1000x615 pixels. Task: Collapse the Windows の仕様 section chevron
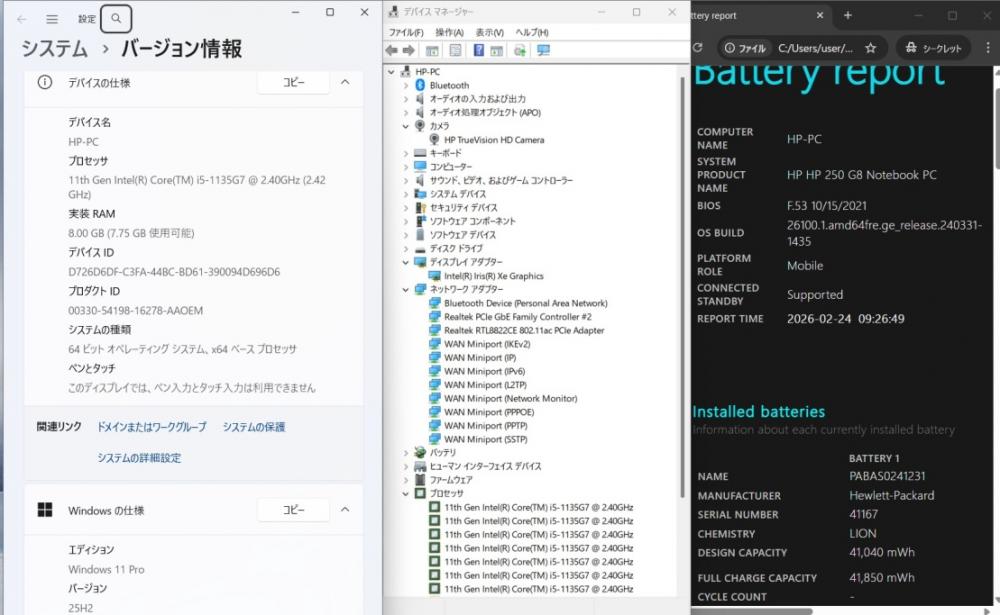point(345,510)
